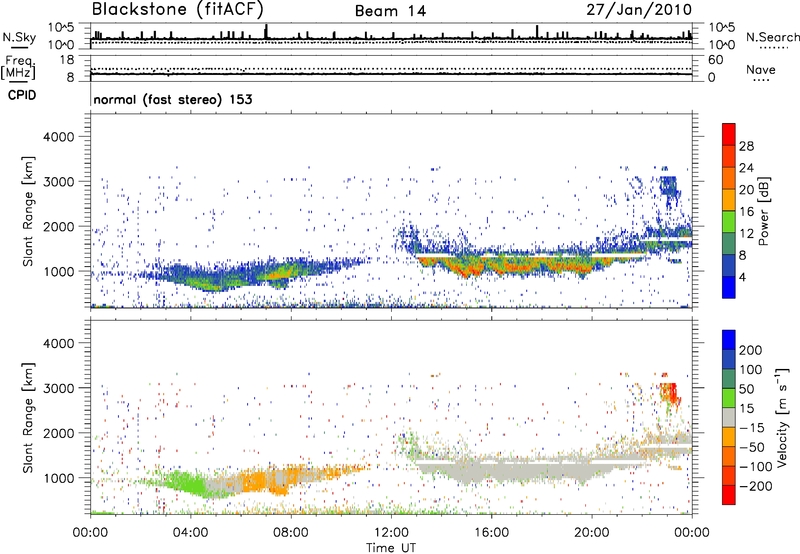Click the '-200' value on velocity colorbar
This screenshot has width=800, height=554.
pos(754,486)
